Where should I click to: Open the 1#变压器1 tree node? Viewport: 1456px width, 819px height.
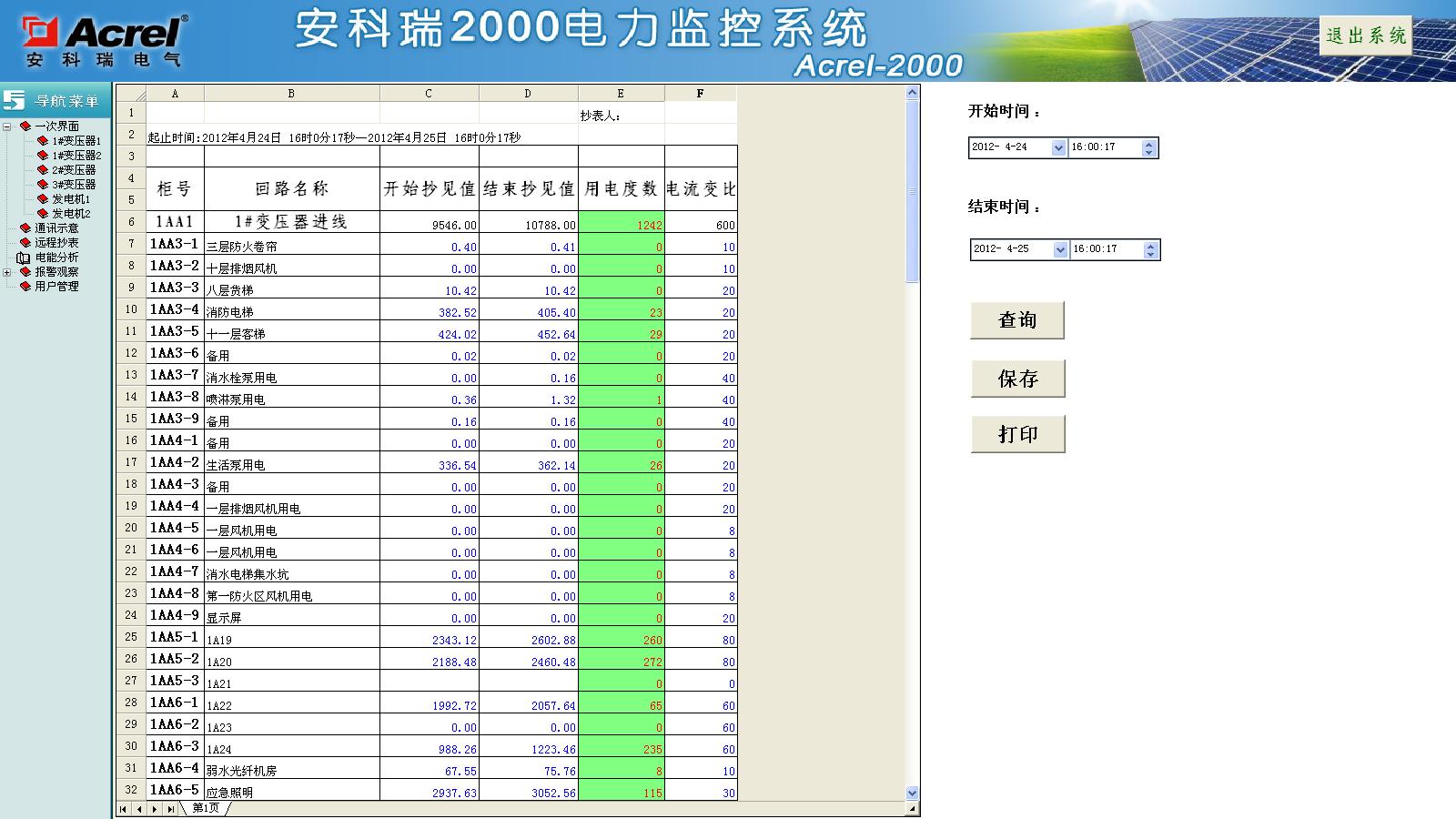[76, 141]
